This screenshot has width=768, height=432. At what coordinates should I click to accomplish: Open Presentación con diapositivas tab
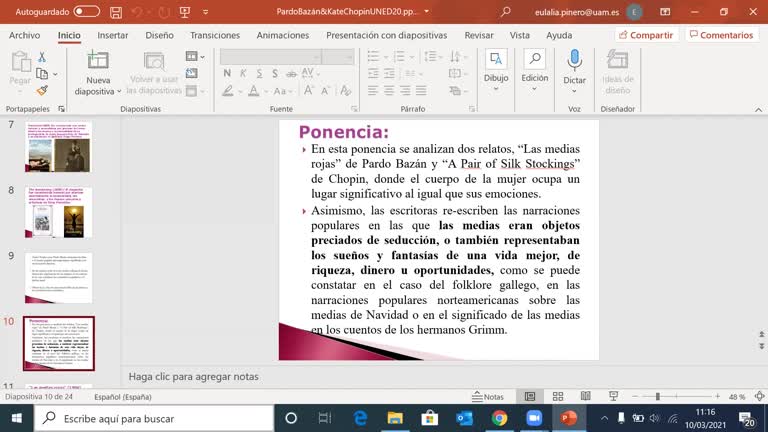pos(386,35)
